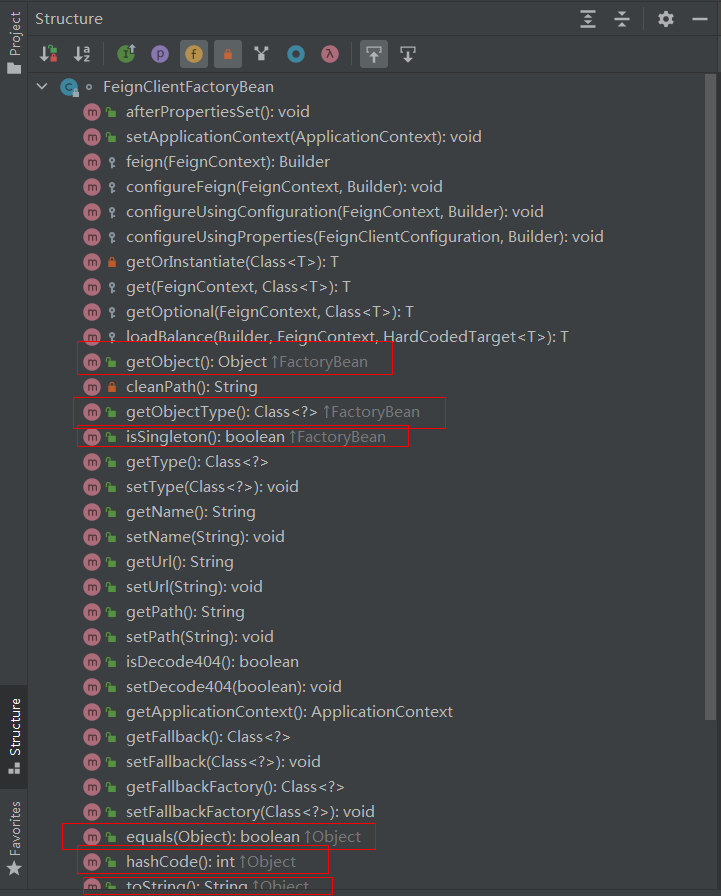Select getFallback(): Class<?>
The height and width of the screenshot is (896, 721).
[208, 737]
